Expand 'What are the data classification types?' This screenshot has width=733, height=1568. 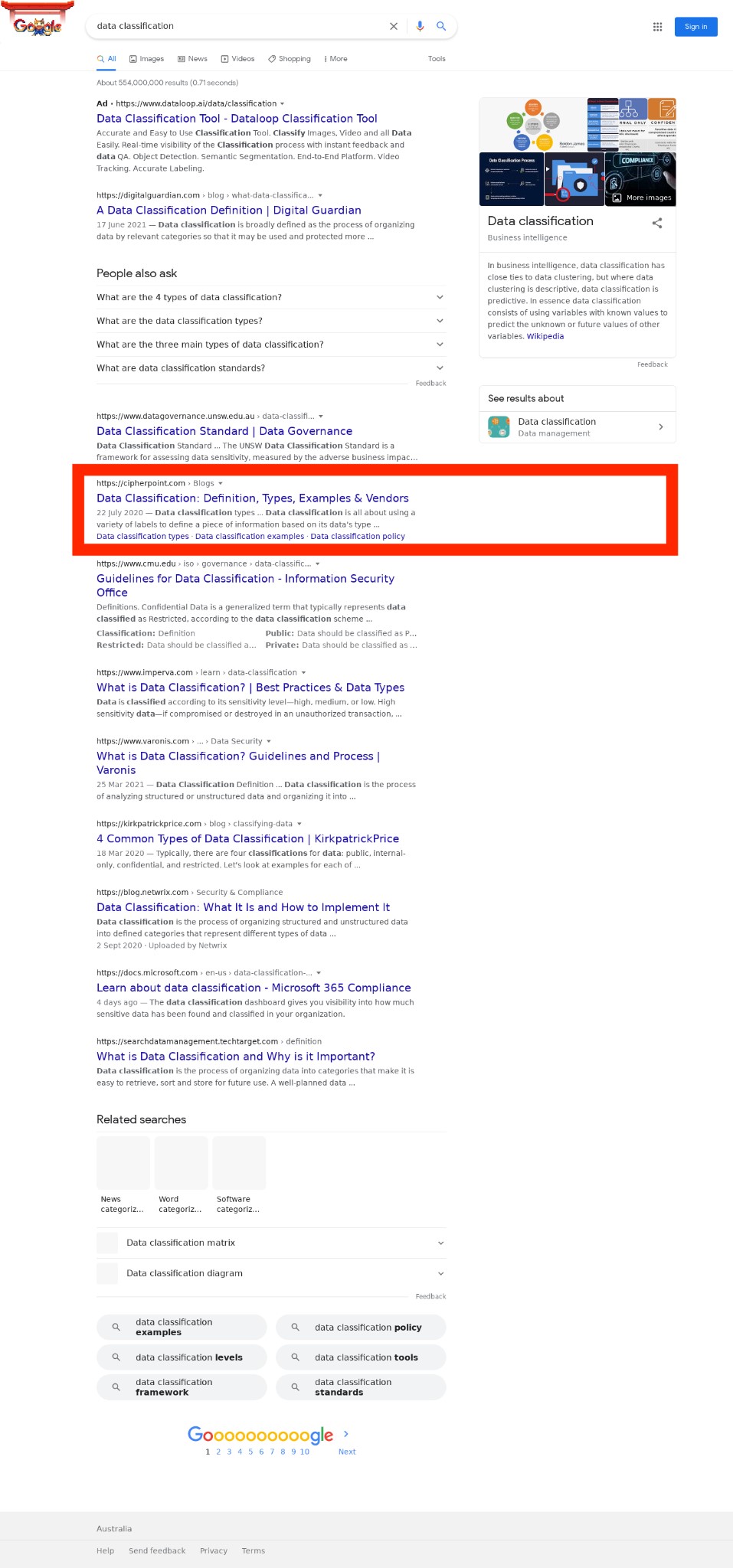point(271,321)
